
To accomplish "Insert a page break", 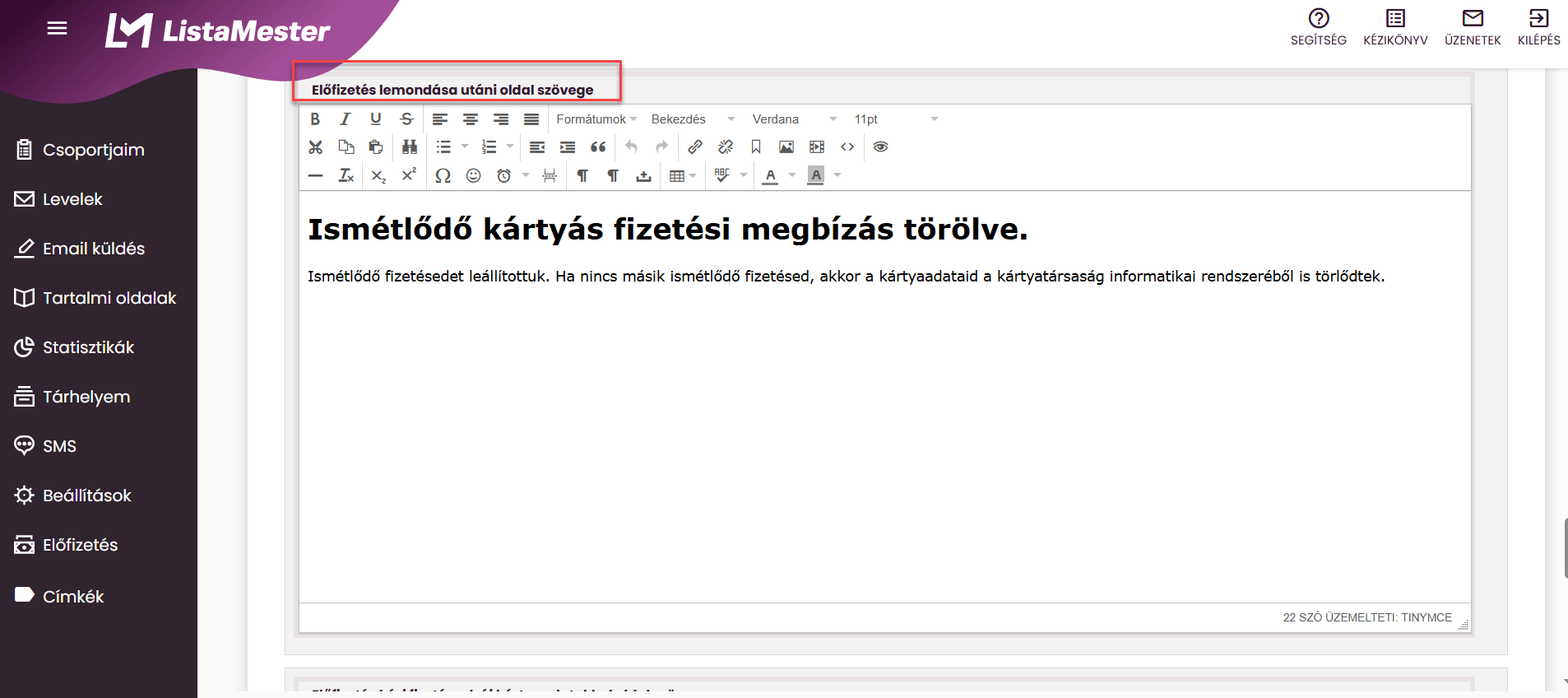I will point(550,175).
